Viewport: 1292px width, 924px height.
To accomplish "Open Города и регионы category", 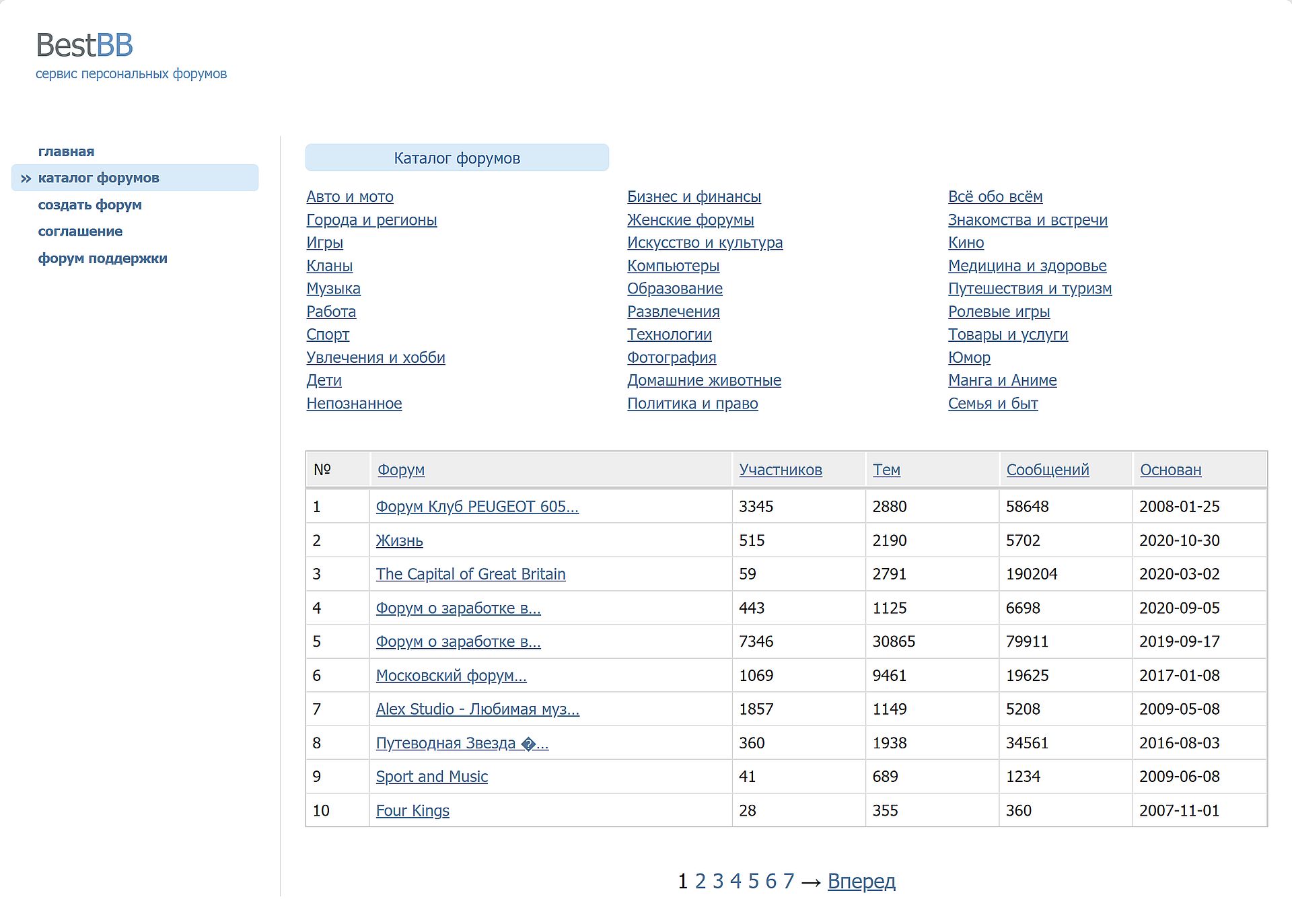I will (x=371, y=219).
